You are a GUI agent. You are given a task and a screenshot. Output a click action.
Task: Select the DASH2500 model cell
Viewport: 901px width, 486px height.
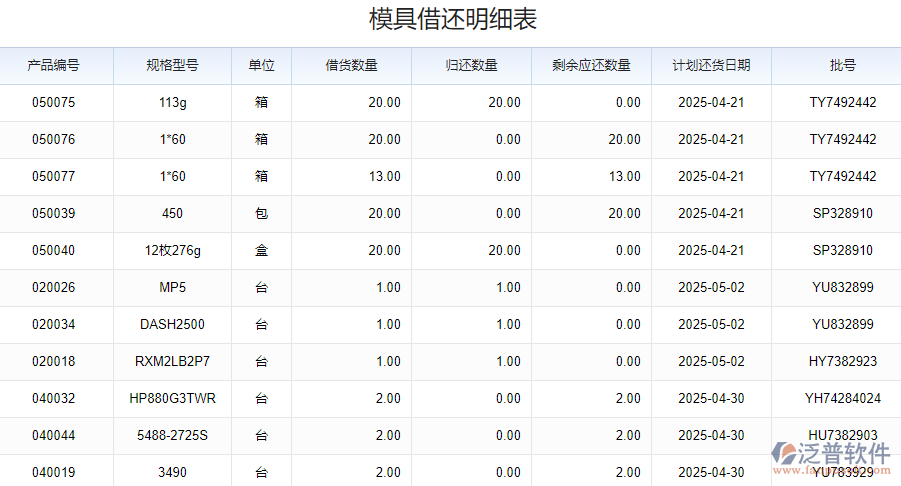point(172,325)
